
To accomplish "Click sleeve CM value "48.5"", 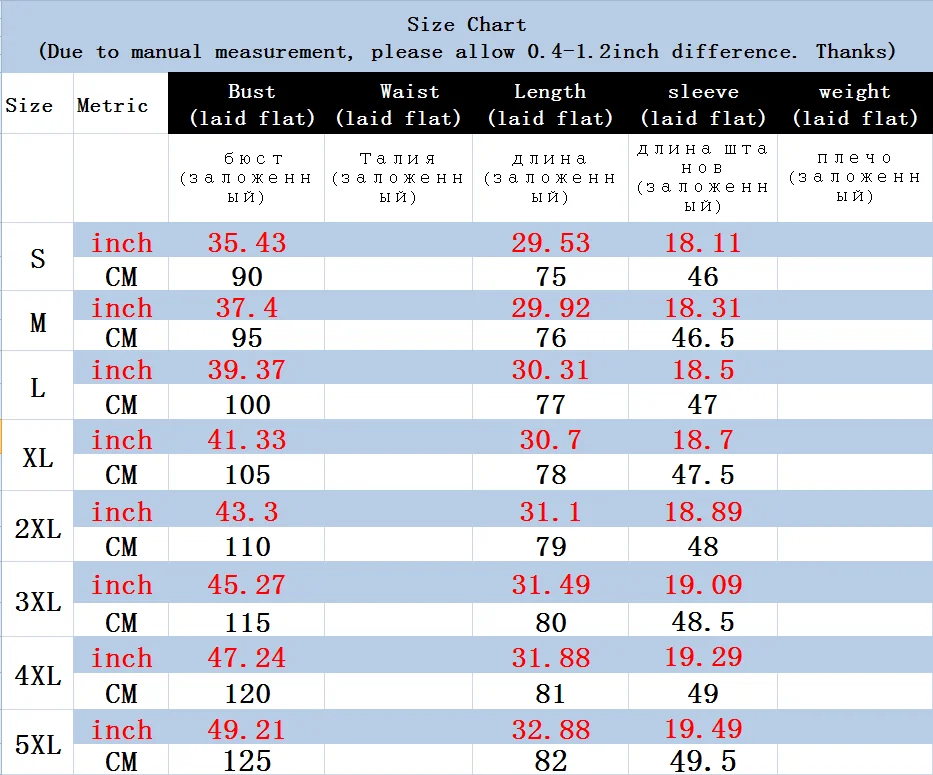I will 703,622.
